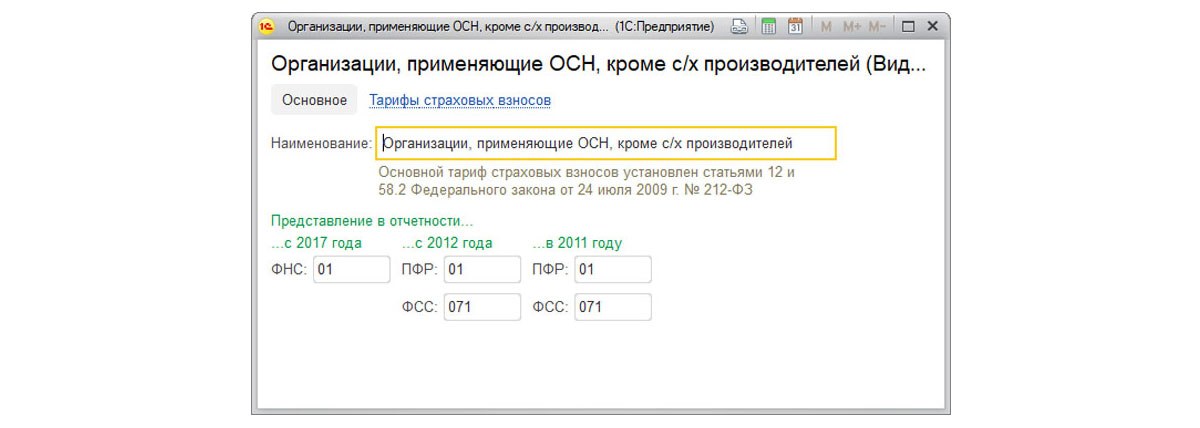Click the print preview icon in title bar

tap(739, 27)
